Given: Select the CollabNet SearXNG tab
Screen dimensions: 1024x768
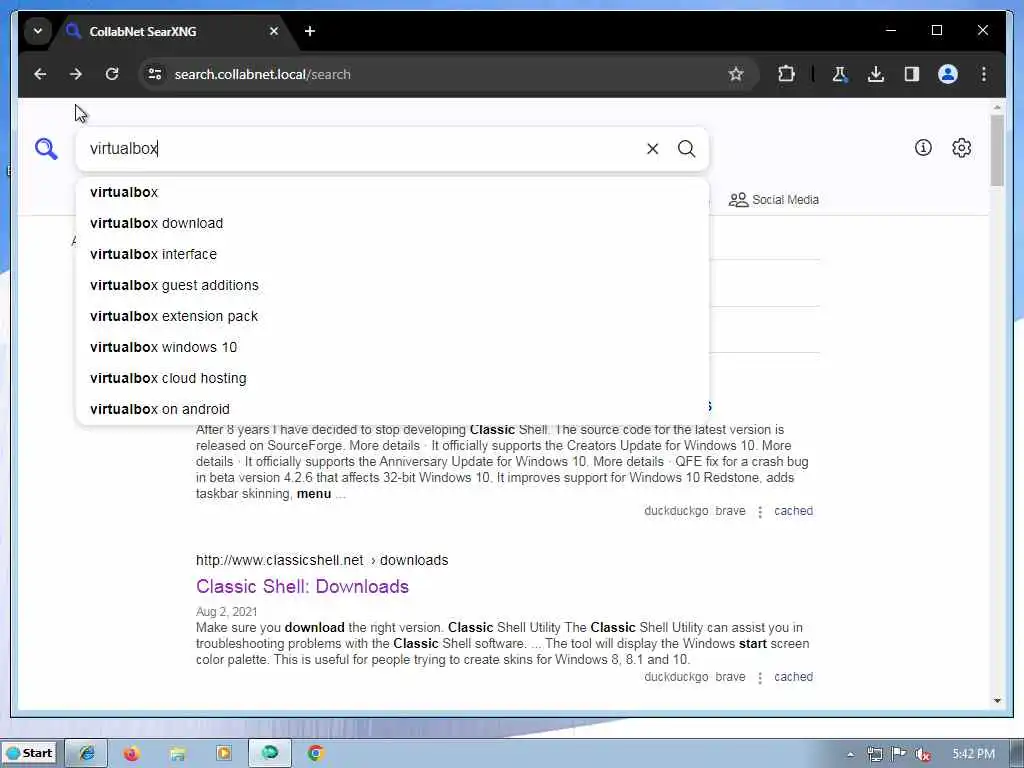Looking at the screenshot, I should (x=173, y=31).
